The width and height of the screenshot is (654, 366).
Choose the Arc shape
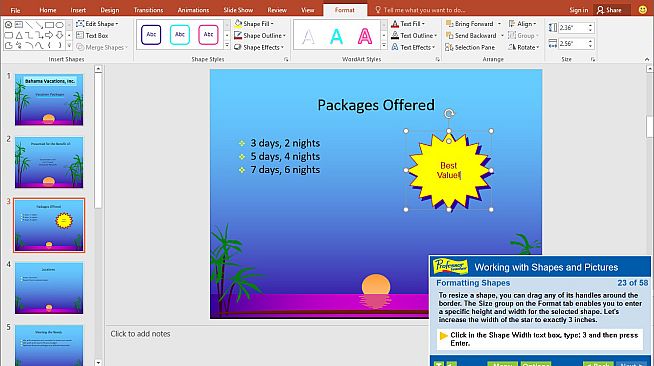(x=29, y=45)
